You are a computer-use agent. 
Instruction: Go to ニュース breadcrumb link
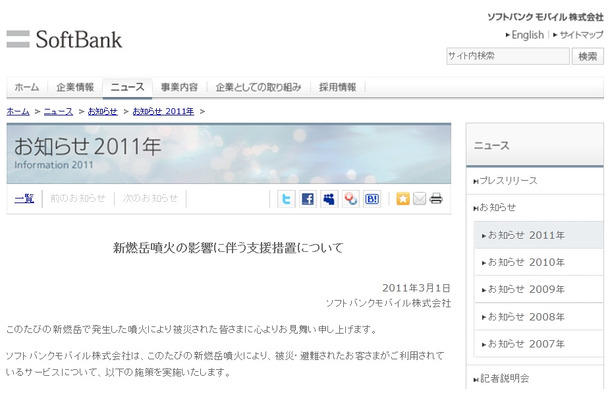point(58,112)
